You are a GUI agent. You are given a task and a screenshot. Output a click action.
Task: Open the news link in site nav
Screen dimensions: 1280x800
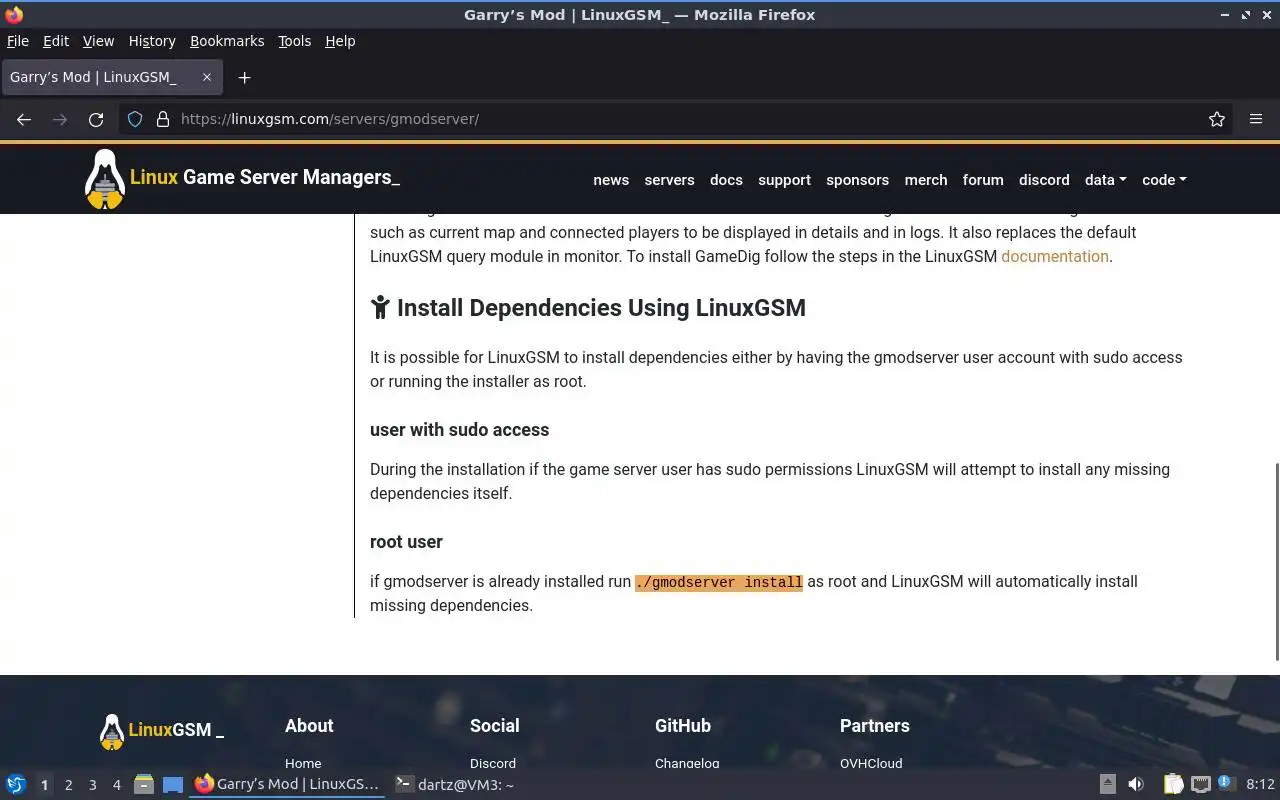(611, 180)
